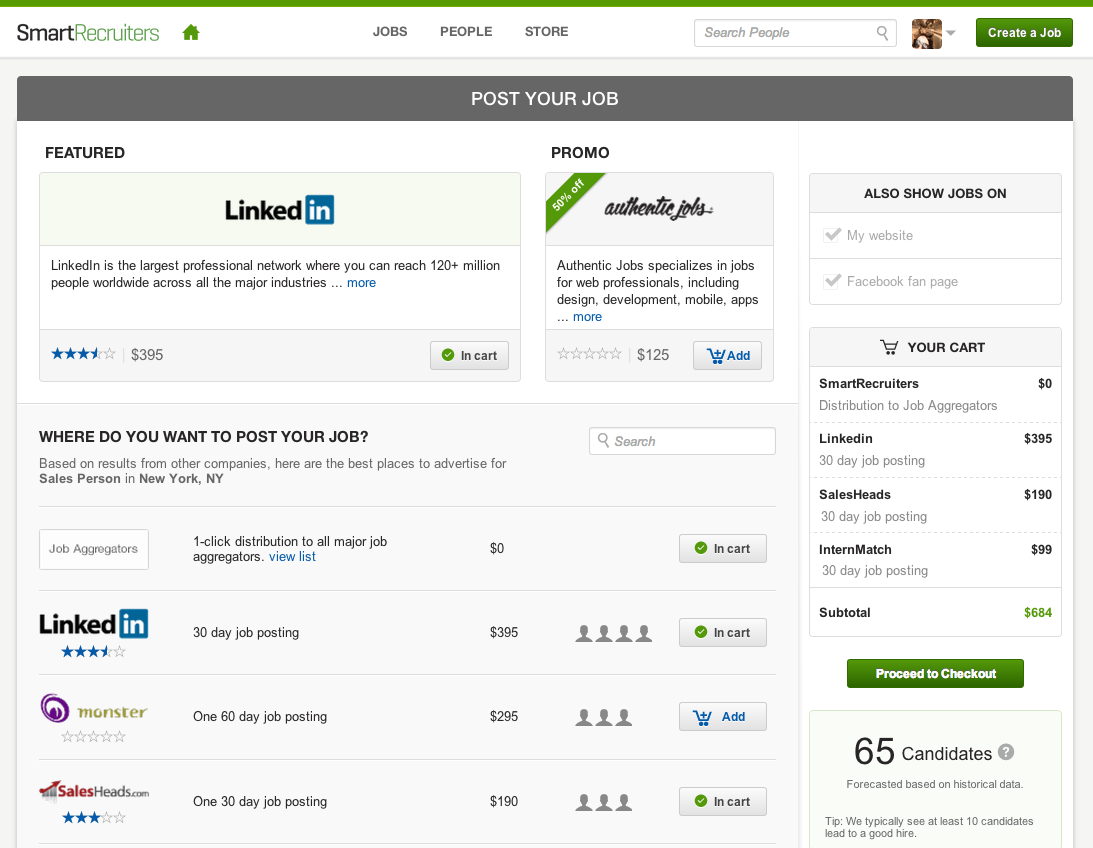
Task: Click the cart icon beside YOUR CART
Action: (x=889, y=347)
